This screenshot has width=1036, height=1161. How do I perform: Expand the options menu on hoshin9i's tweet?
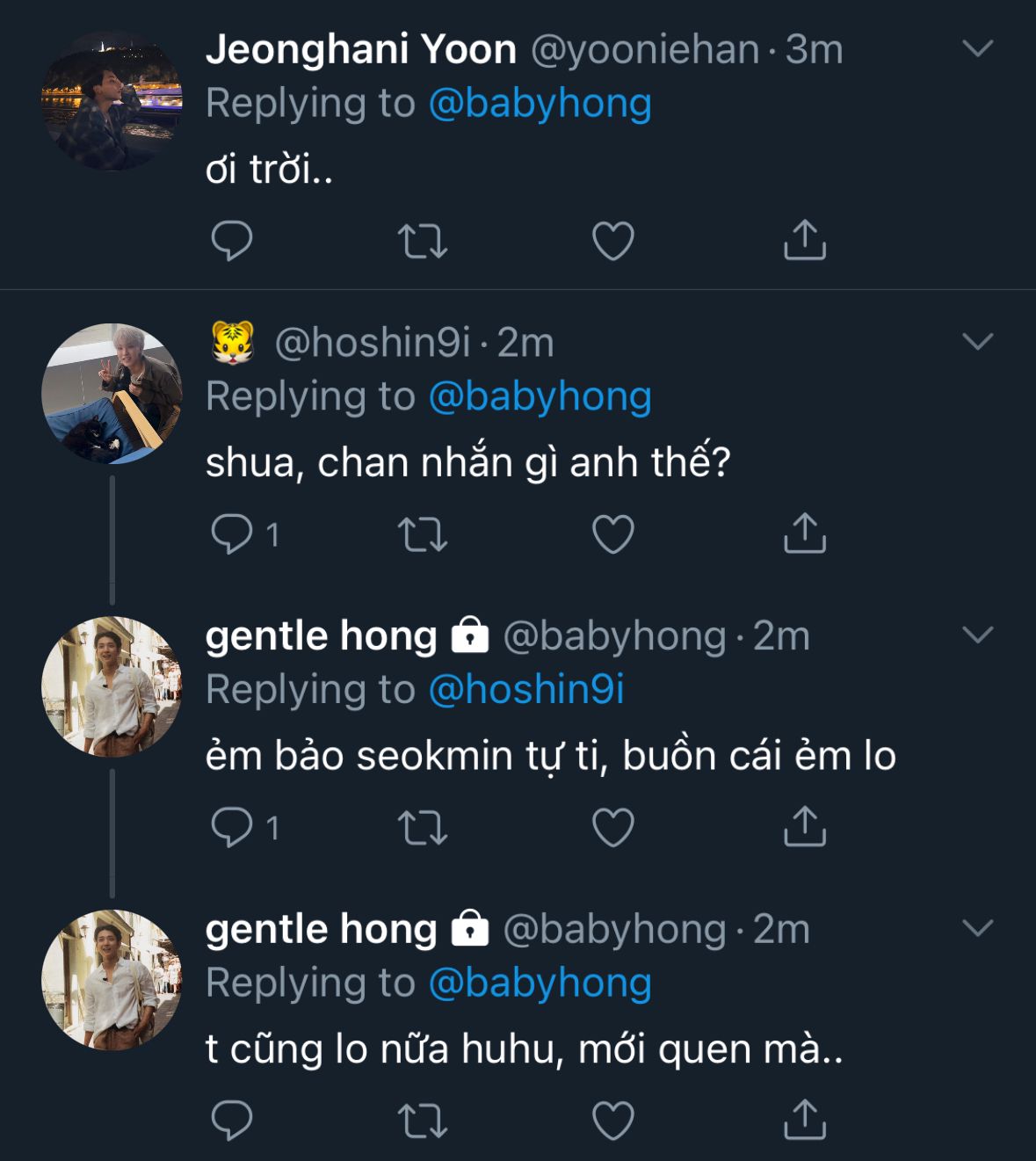tap(977, 342)
